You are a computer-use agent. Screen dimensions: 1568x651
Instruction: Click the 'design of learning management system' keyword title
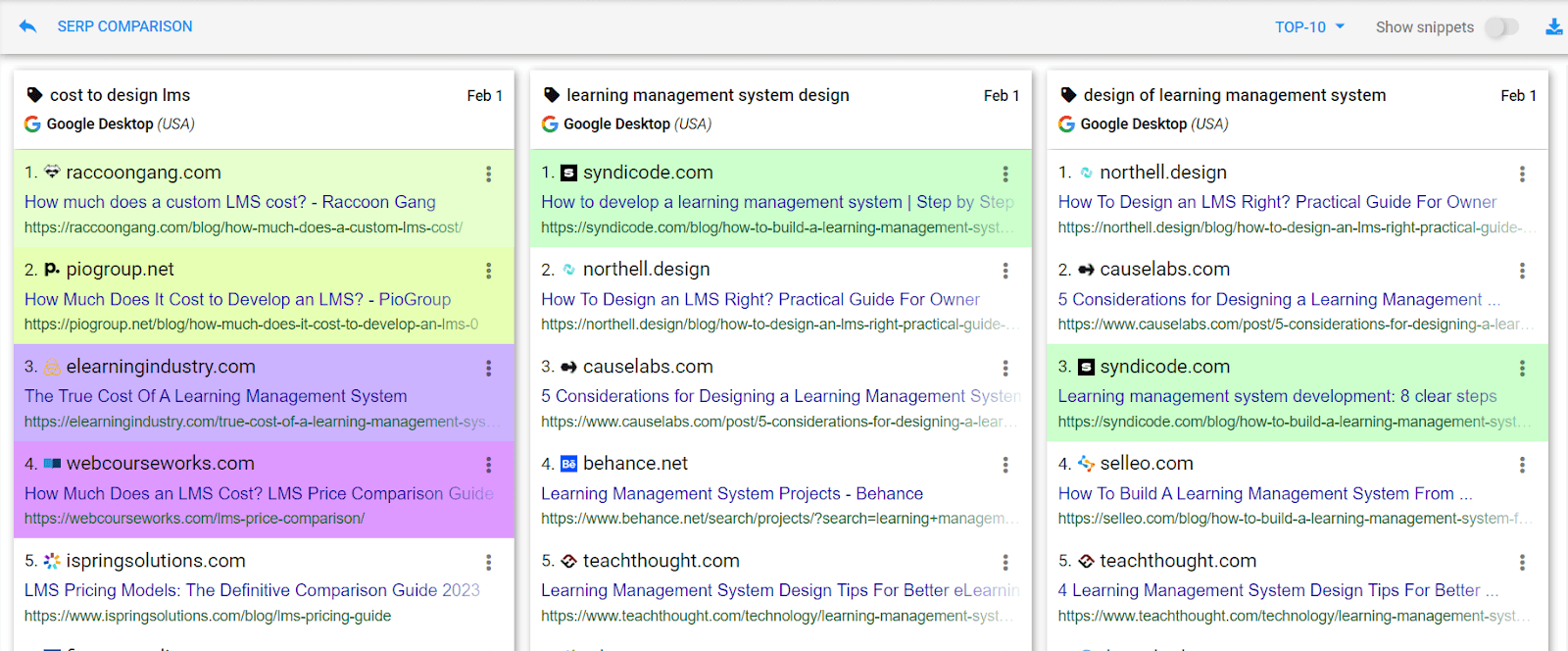pos(1235,95)
